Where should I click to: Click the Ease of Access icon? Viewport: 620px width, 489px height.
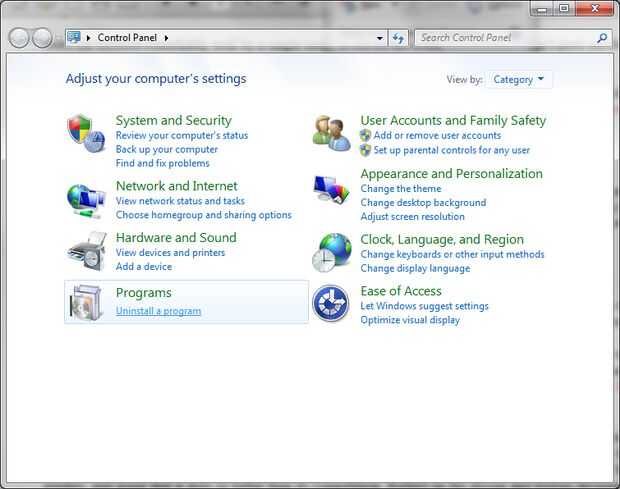[331, 303]
